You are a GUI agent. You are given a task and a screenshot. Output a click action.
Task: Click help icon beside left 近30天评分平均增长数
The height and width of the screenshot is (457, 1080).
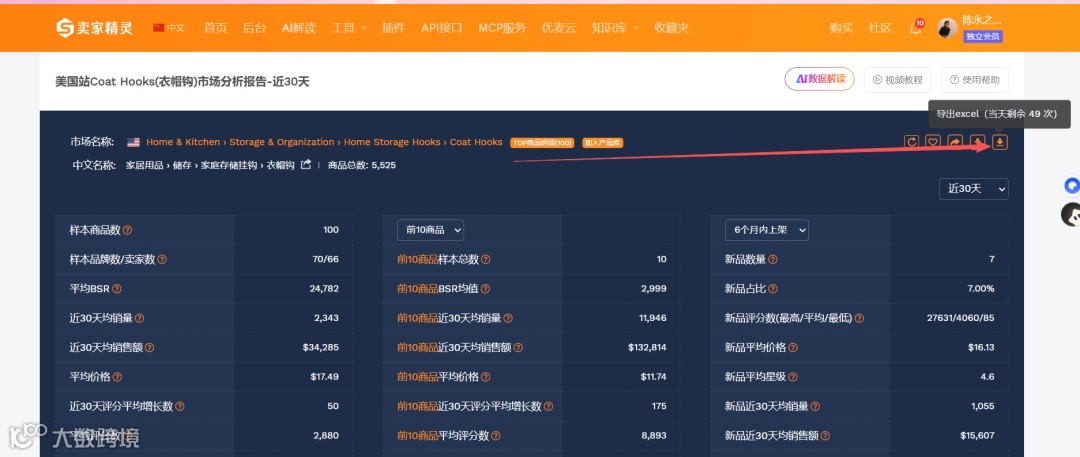coord(180,407)
